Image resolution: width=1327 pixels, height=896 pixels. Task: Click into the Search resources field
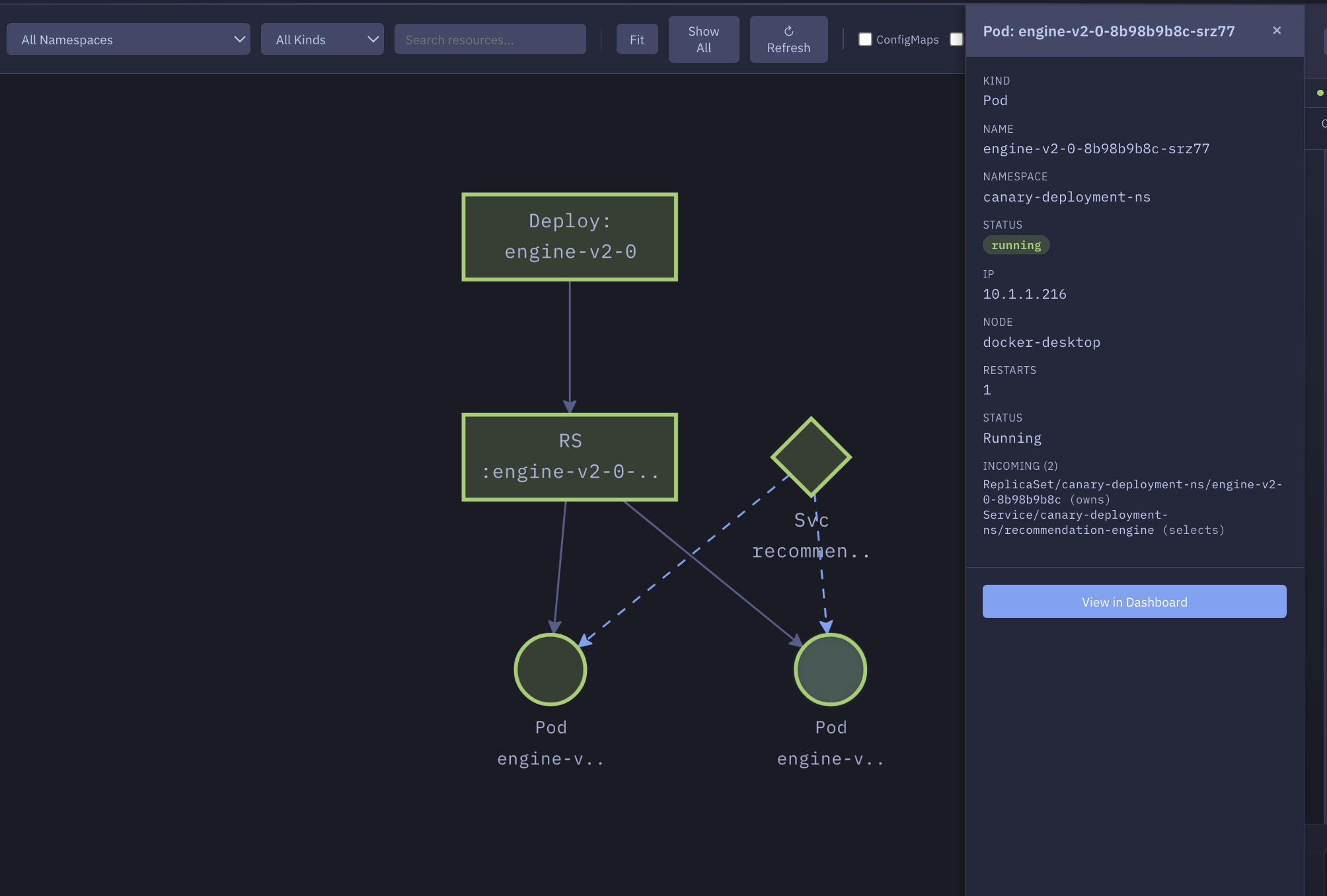click(x=489, y=39)
